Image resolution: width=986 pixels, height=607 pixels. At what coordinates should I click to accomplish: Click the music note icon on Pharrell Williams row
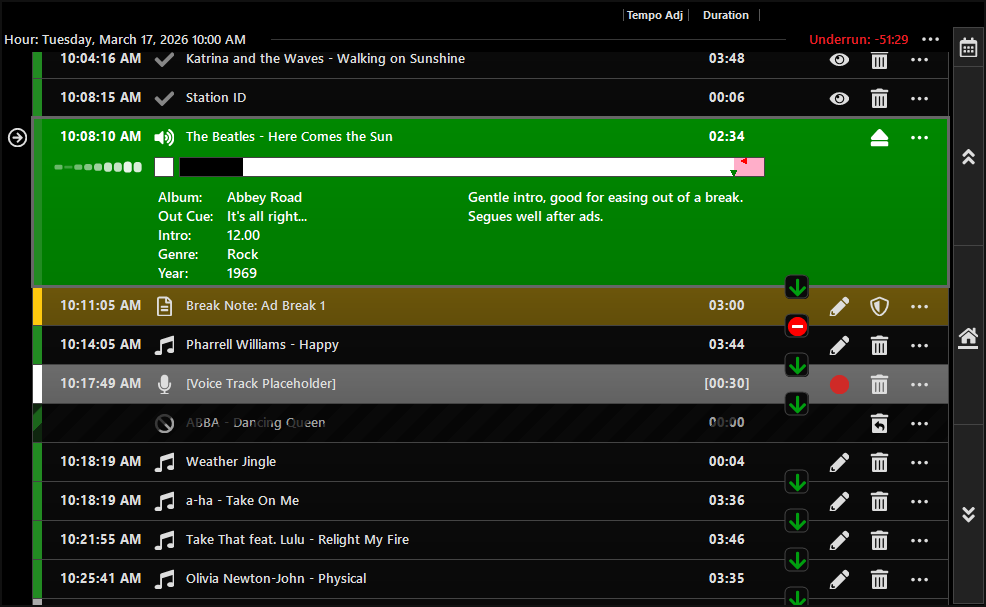pos(164,345)
